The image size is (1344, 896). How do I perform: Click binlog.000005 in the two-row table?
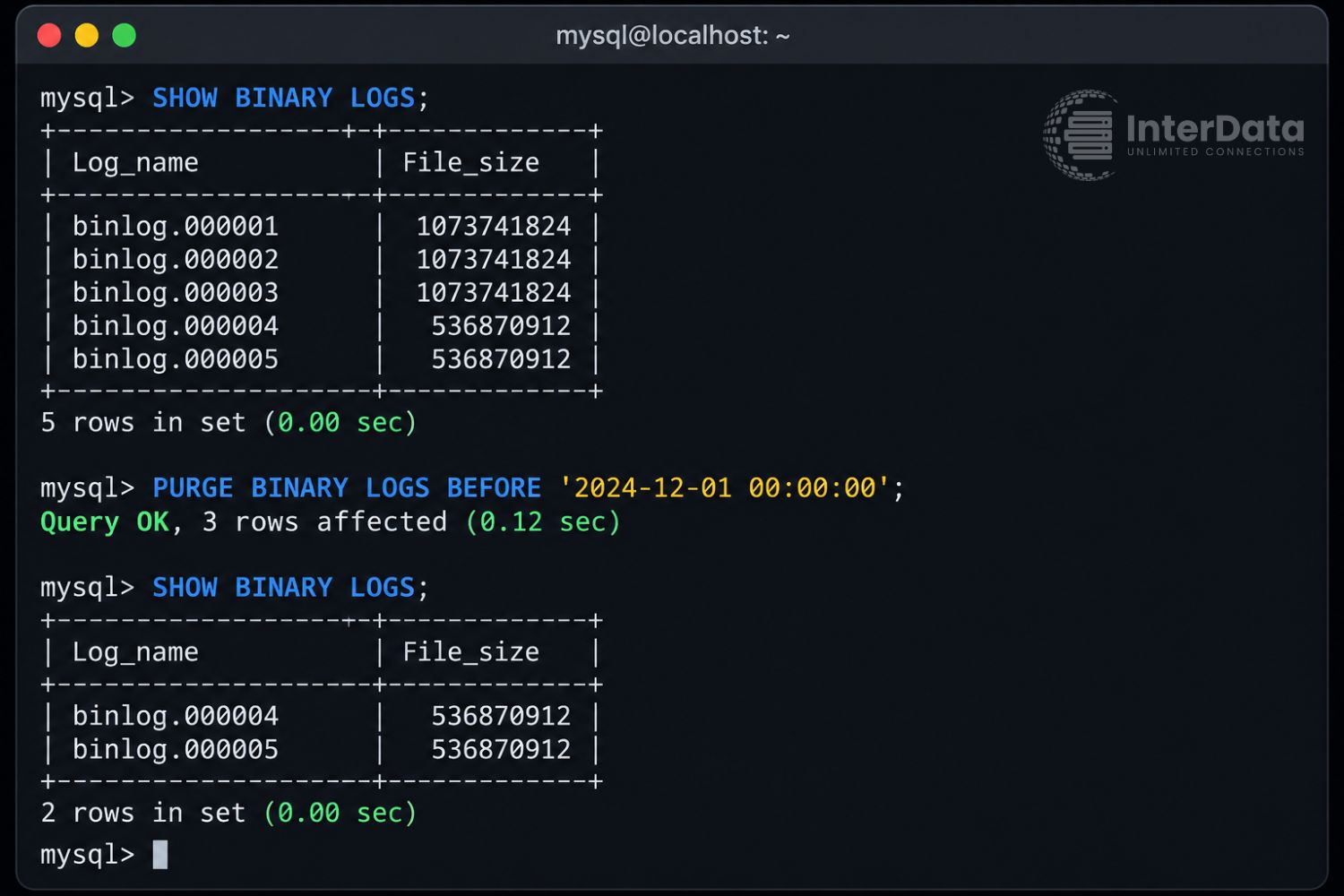pyautogui.click(x=176, y=749)
